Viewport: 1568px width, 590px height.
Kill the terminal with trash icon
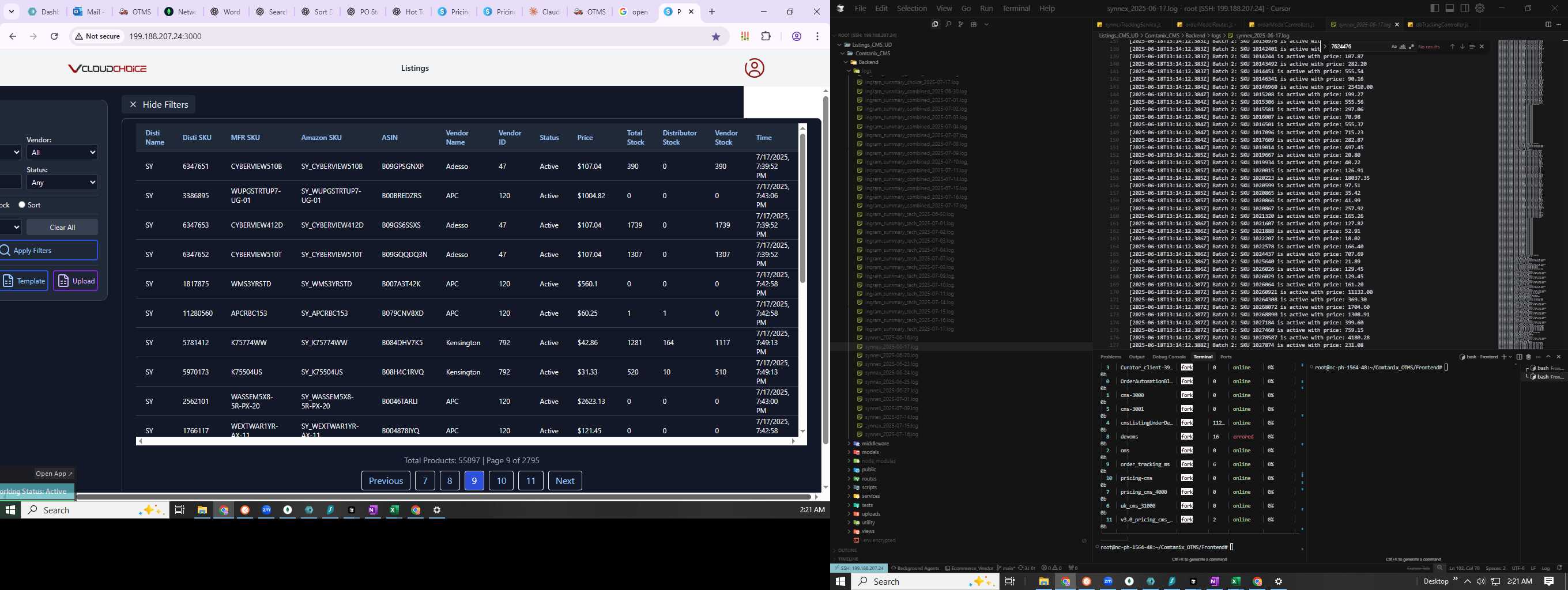pos(1528,357)
